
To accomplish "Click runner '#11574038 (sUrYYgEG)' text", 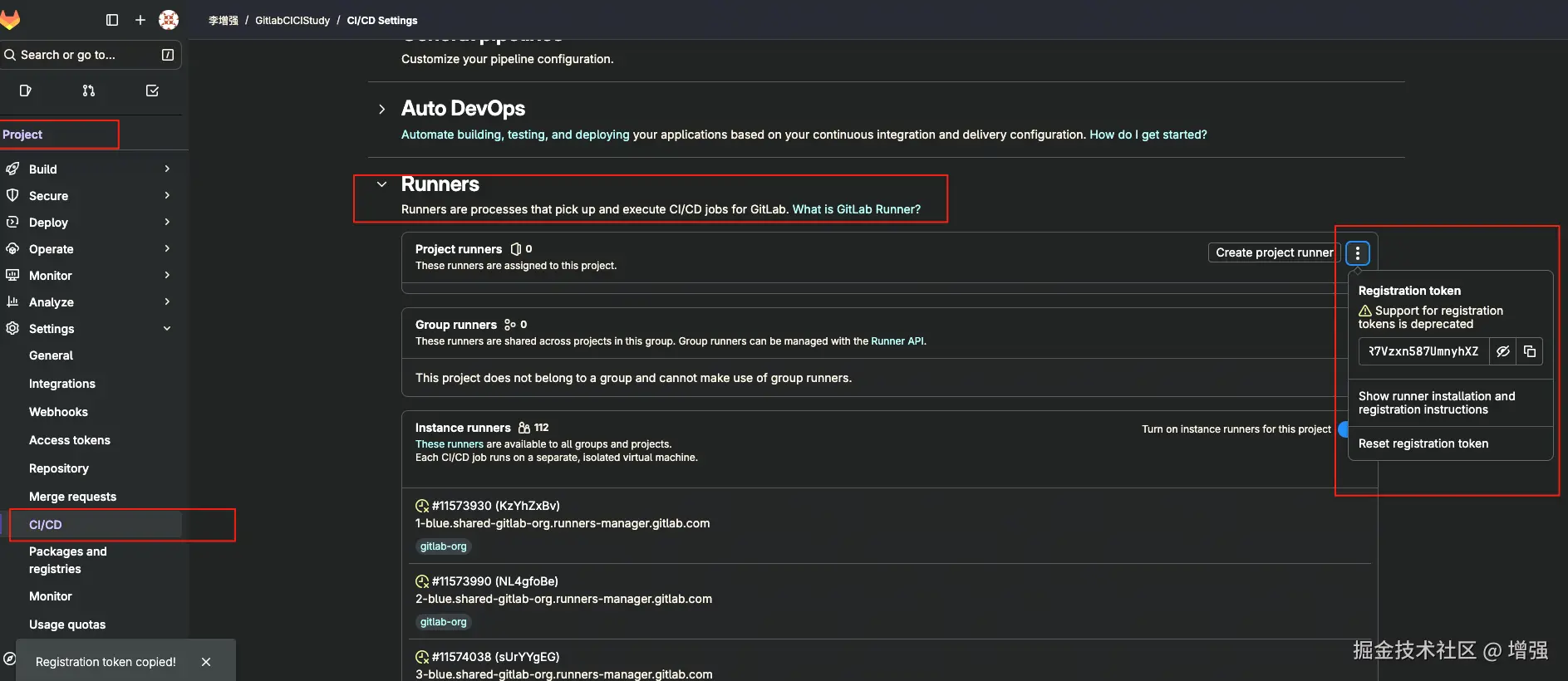I will (x=495, y=657).
